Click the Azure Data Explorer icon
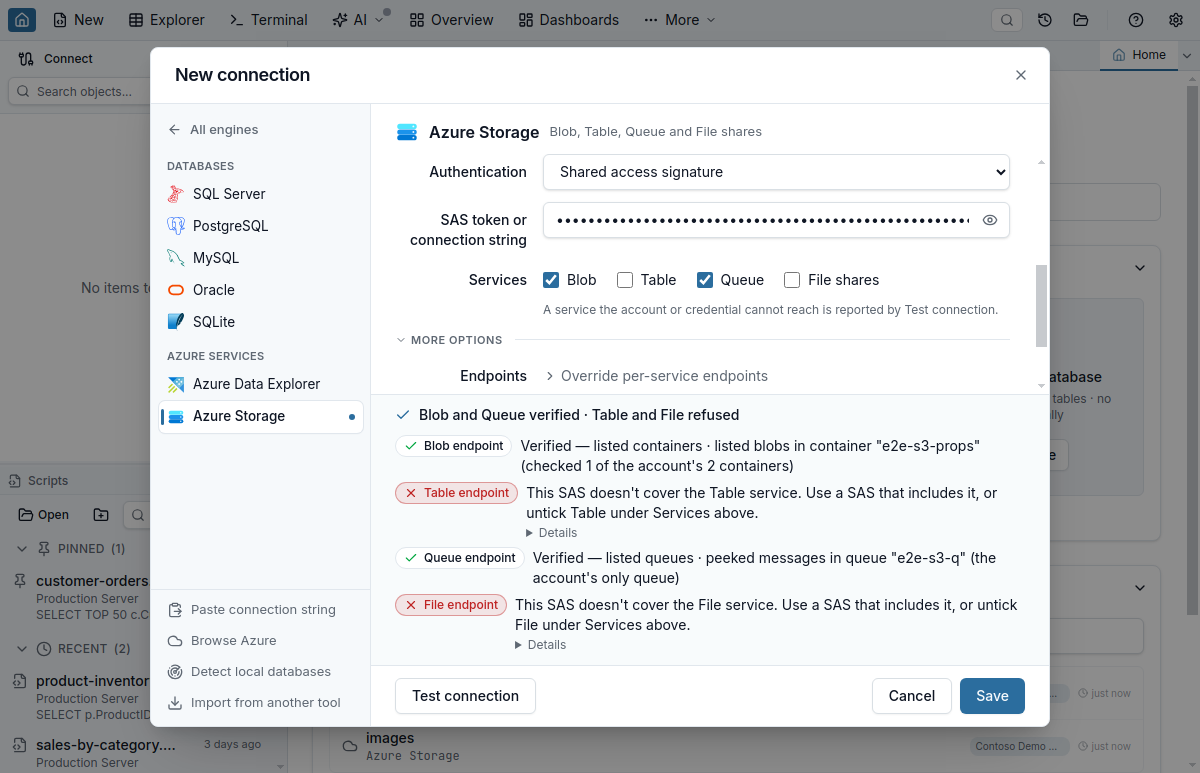The image size is (1200, 773). pyautogui.click(x=176, y=384)
